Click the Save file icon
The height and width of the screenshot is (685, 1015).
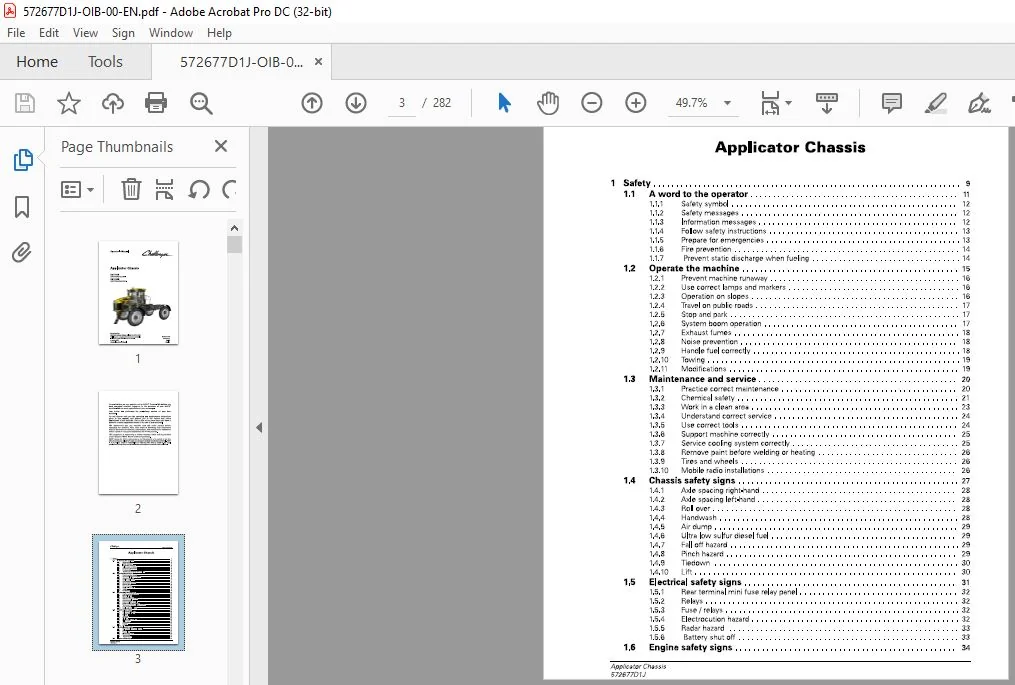point(25,103)
